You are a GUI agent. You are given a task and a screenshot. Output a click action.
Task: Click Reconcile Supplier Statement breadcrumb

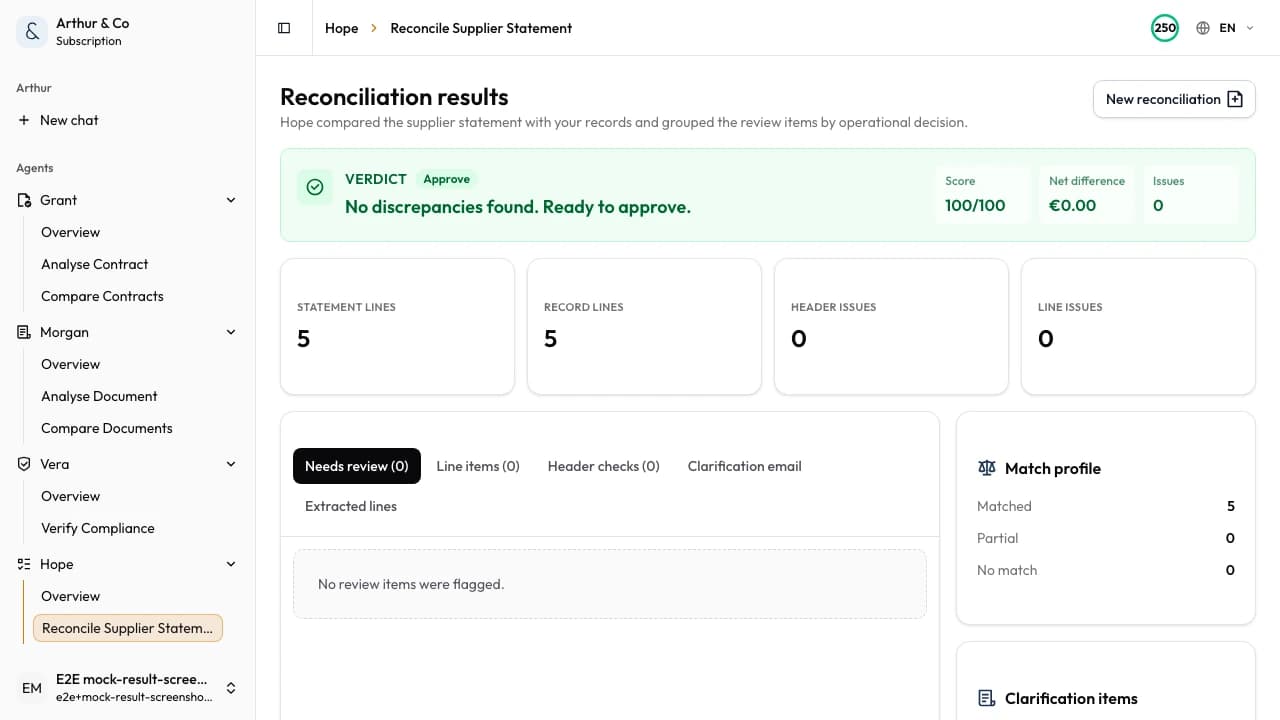[x=481, y=28]
